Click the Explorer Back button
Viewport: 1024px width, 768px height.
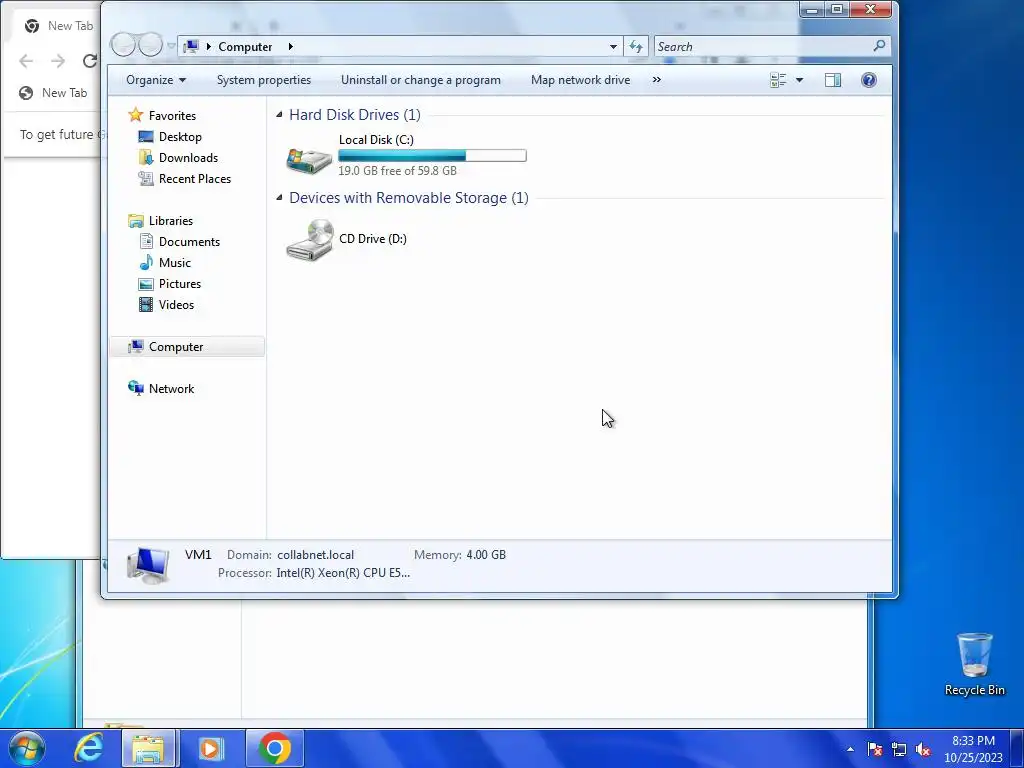pos(123,45)
